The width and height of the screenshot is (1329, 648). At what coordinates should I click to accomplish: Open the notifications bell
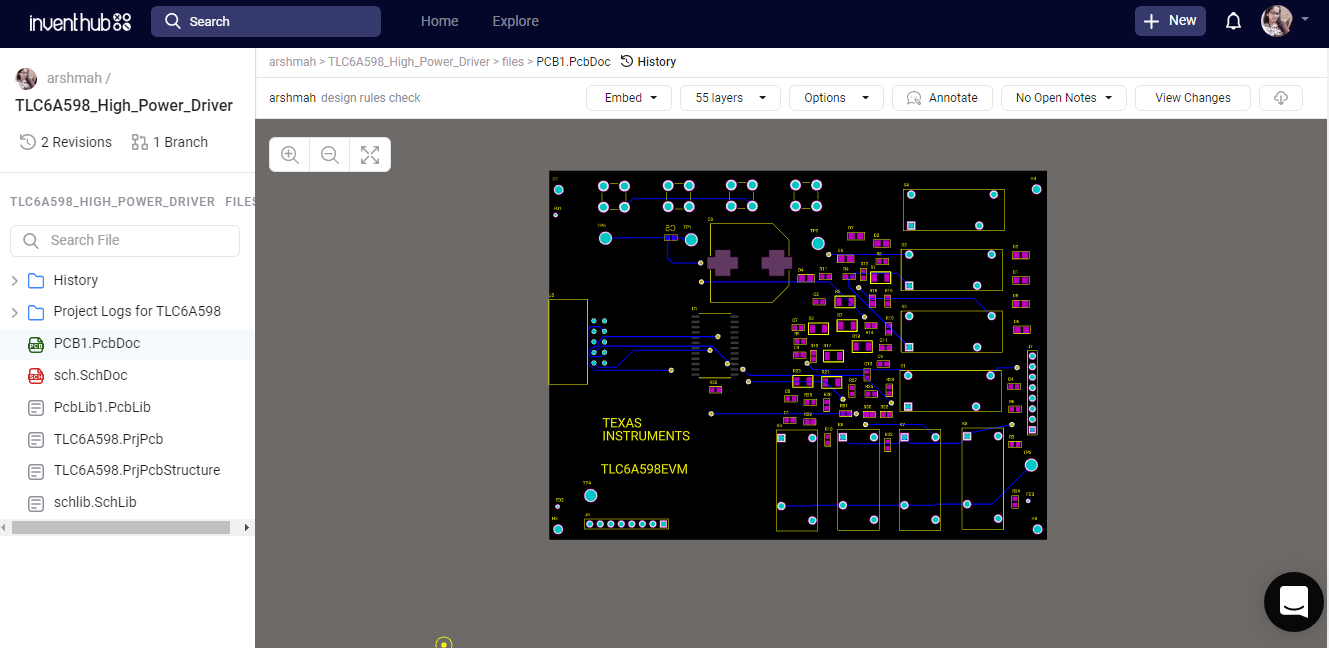(x=1234, y=21)
